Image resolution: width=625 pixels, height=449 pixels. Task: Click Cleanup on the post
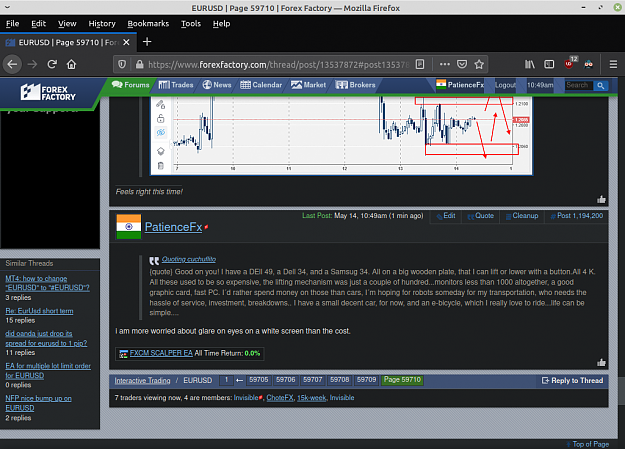coord(522,216)
